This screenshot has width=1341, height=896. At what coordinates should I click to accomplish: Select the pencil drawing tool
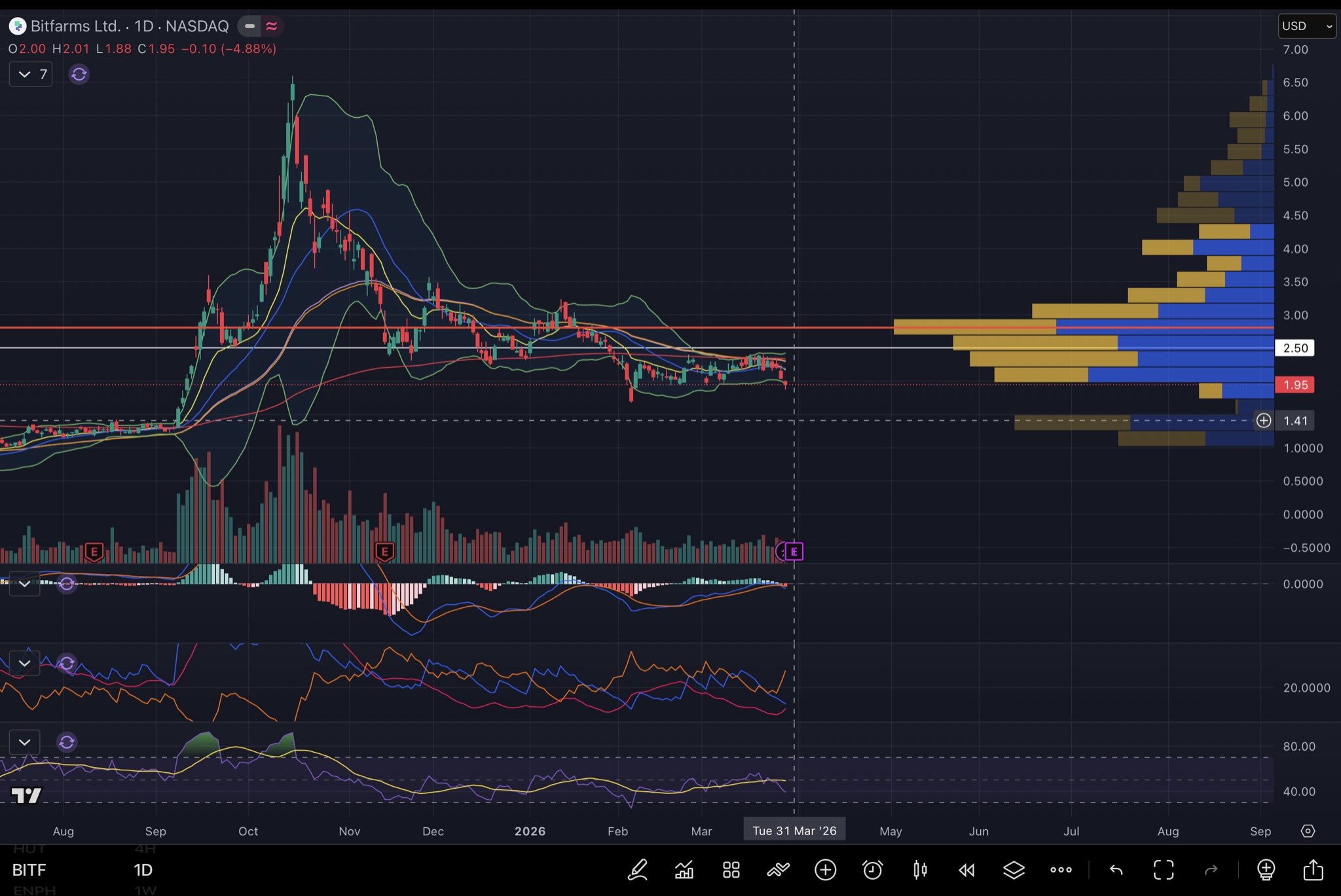[x=637, y=870]
